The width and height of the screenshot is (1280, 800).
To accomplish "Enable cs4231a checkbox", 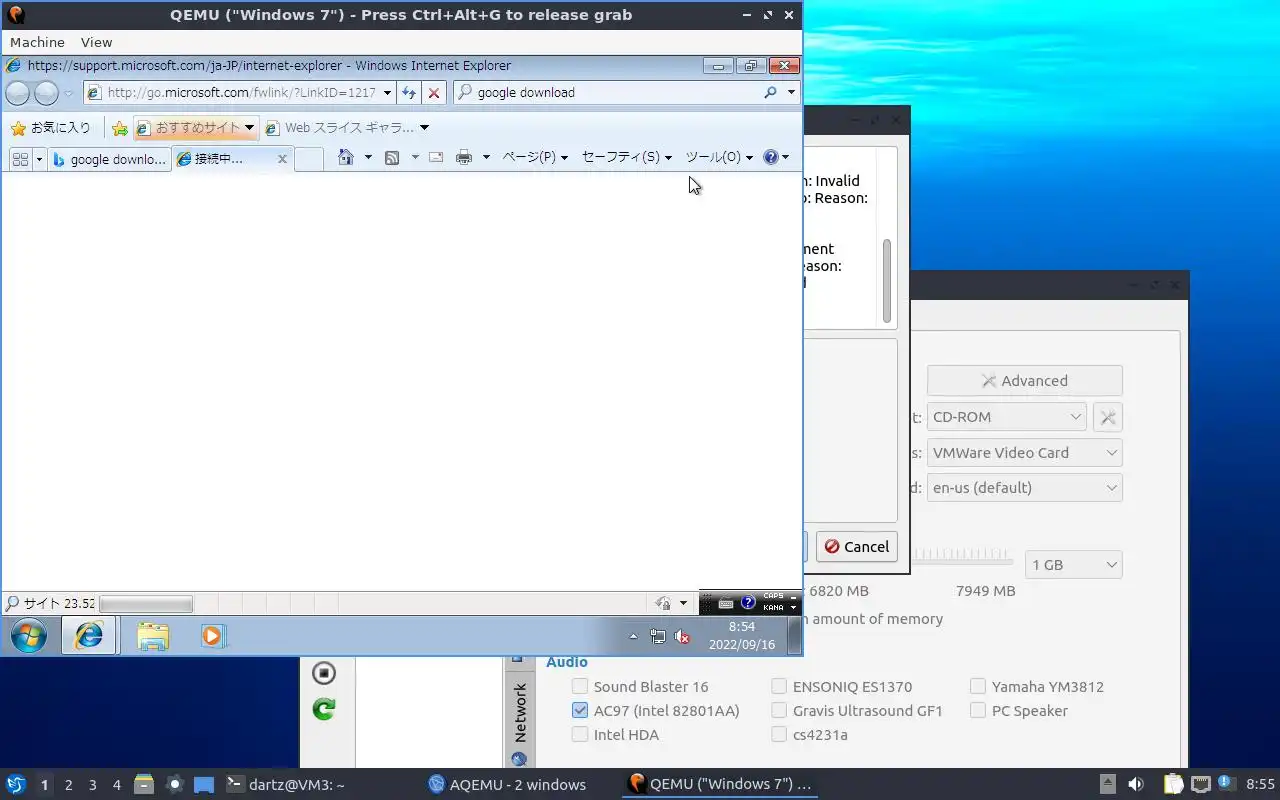I will pyautogui.click(x=779, y=735).
